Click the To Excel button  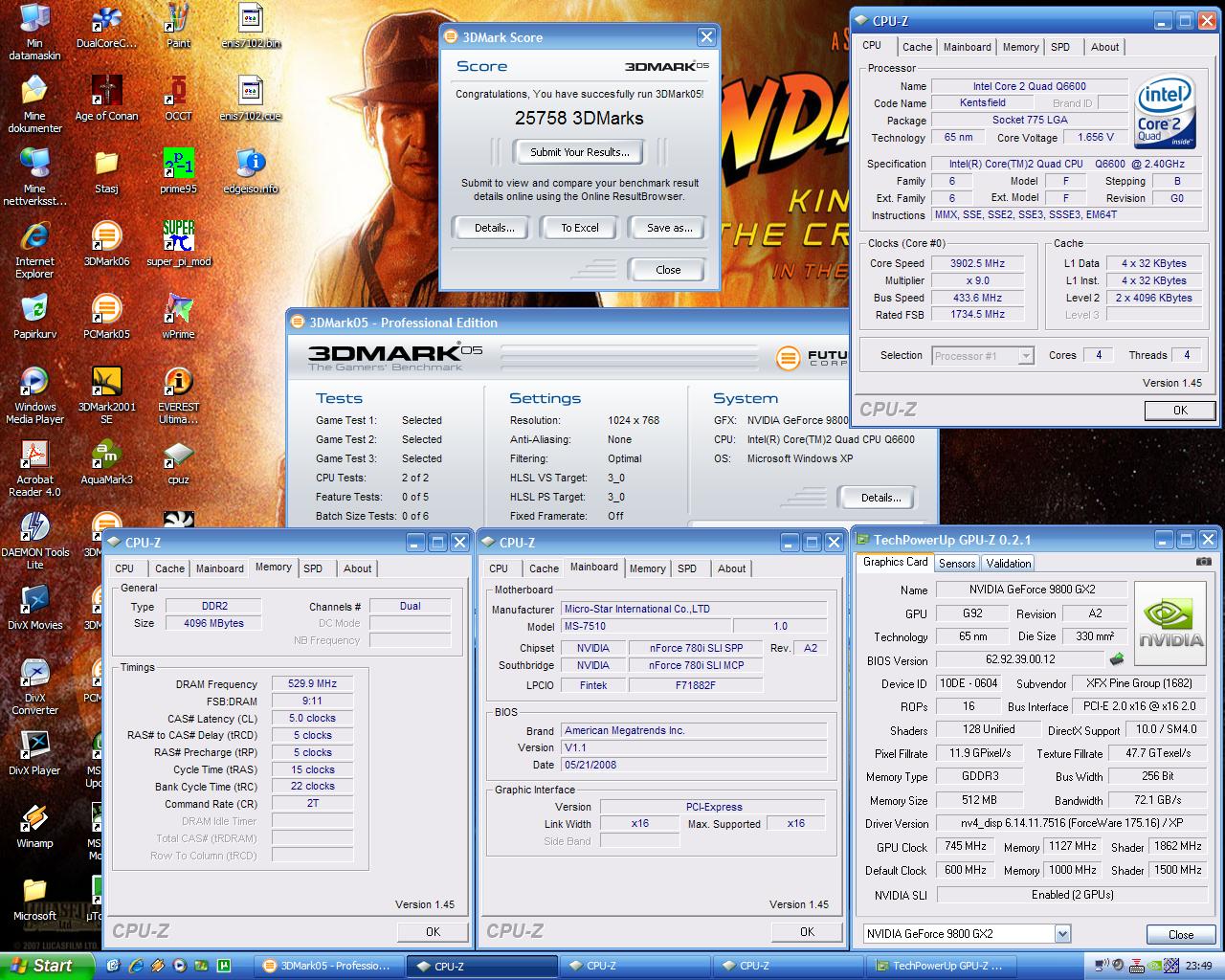coord(580,228)
